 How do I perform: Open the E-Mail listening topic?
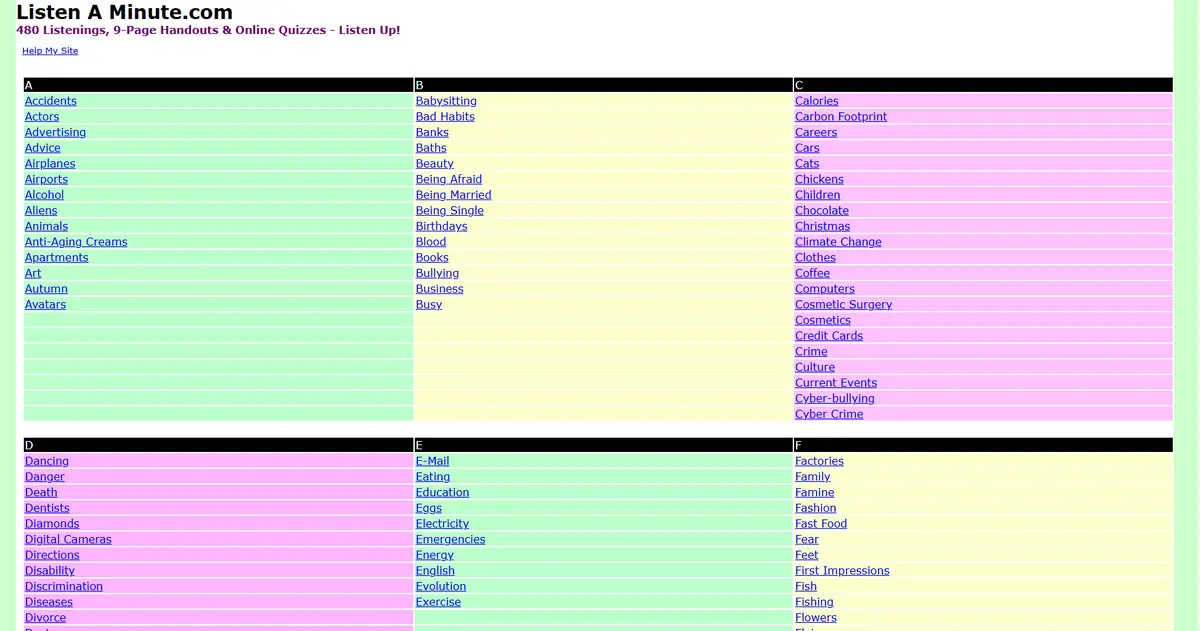(432, 462)
